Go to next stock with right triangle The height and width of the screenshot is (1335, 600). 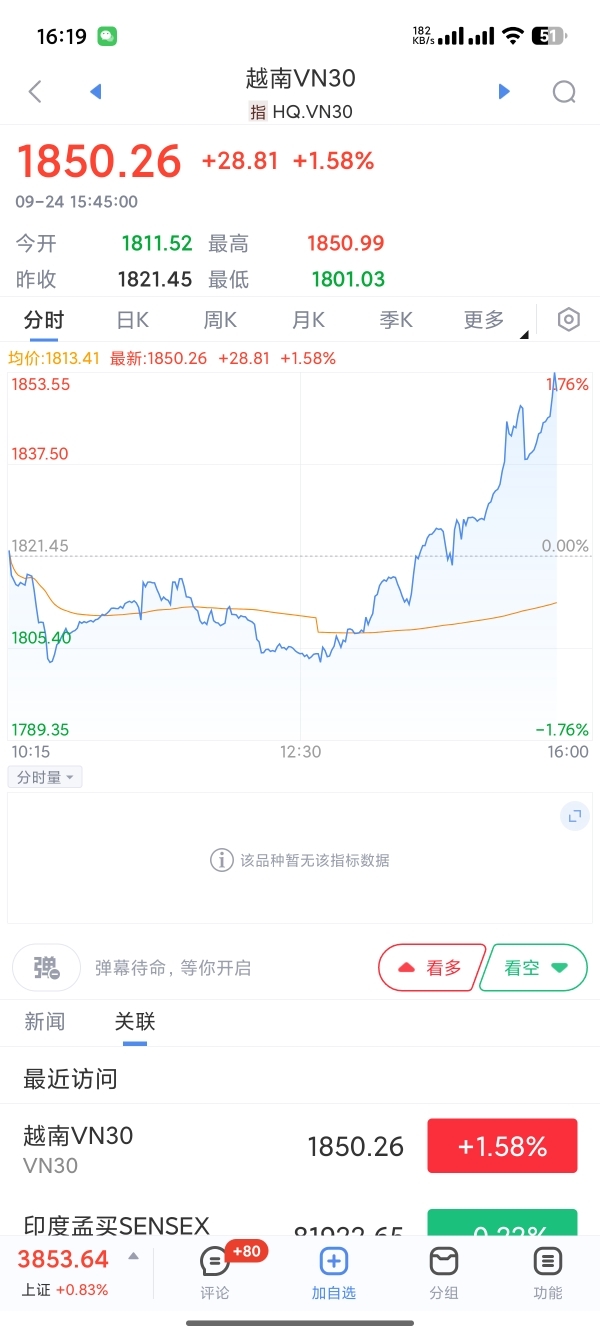point(504,92)
